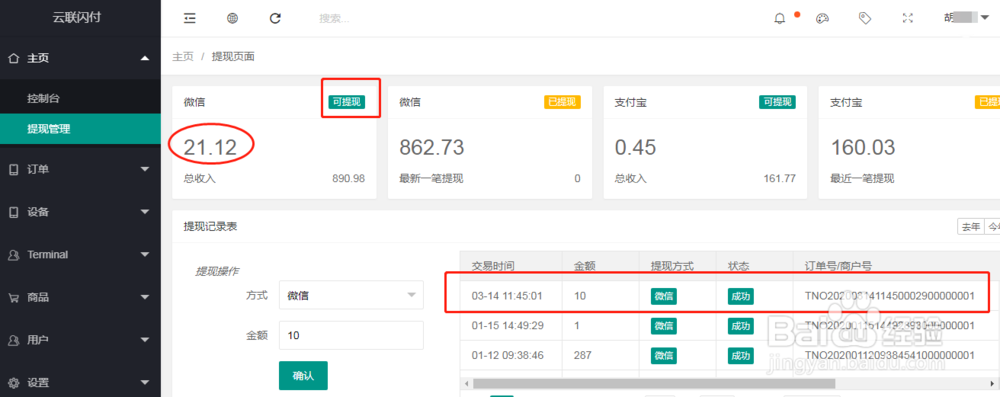This screenshot has width=1000, height=397.
Task: Click the 微信 可提现 badge
Action: tap(347, 102)
